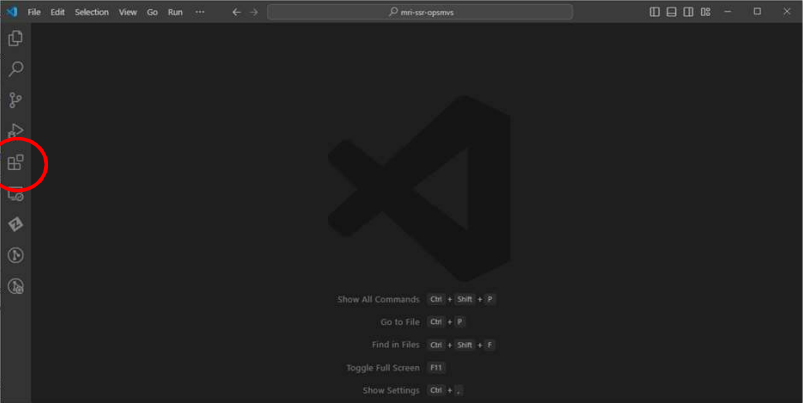Maximize the VS Code window

coord(757,11)
